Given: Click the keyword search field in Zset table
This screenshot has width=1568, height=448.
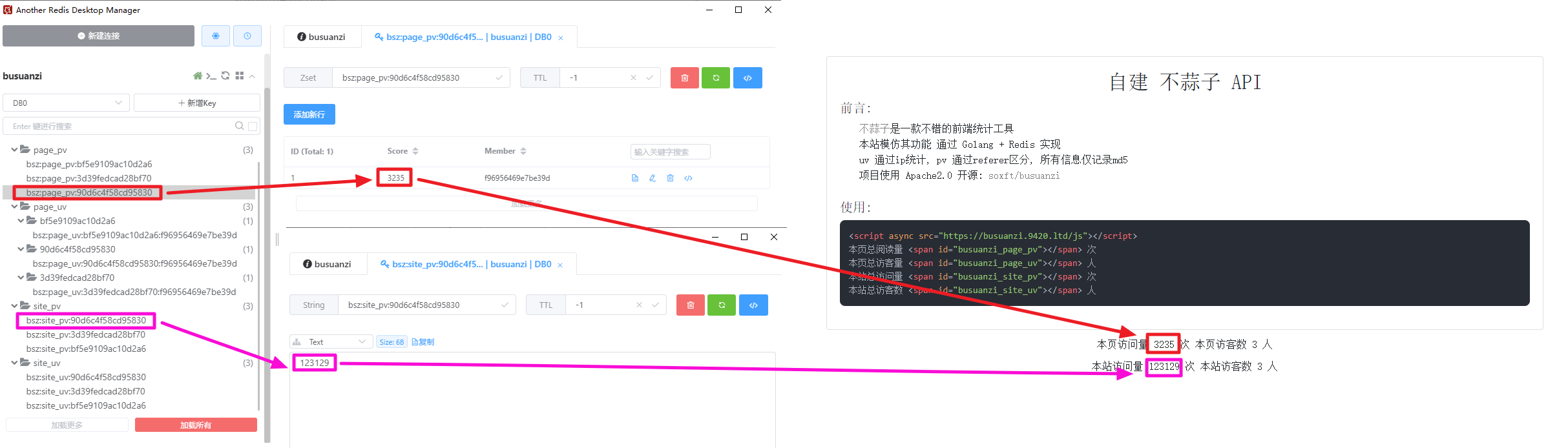Looking at the screenshot, I should [x=670, y=152].
